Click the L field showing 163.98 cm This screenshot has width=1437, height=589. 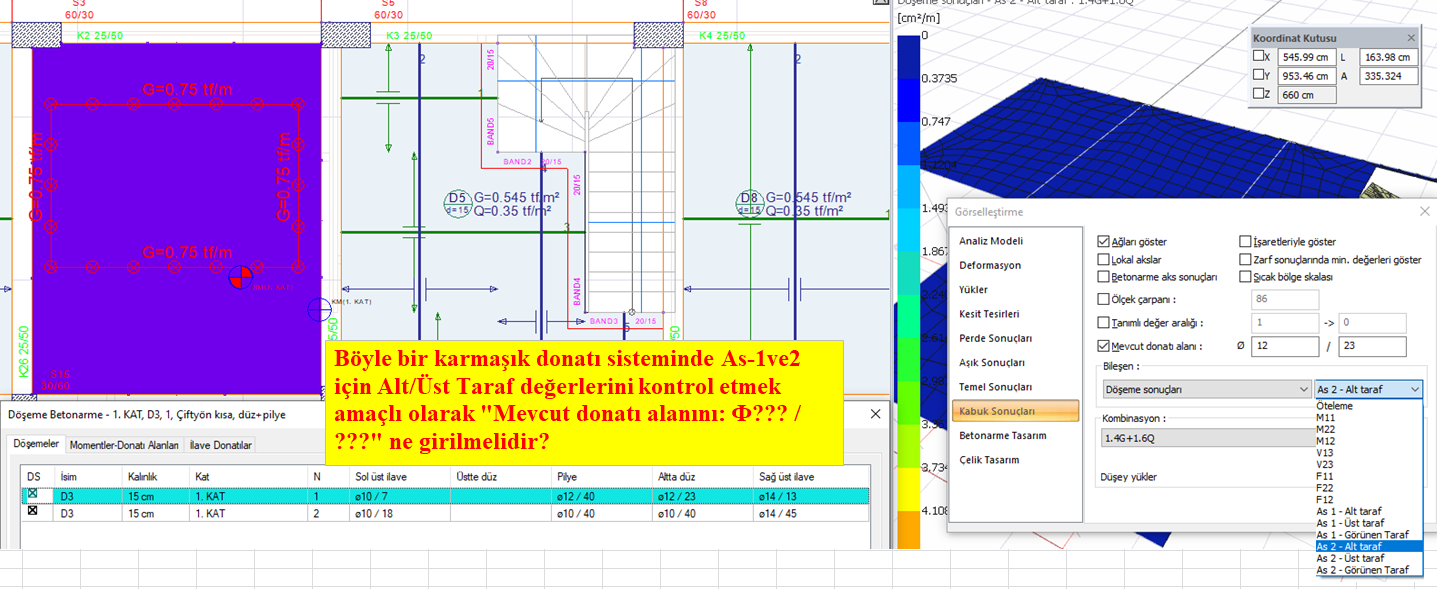(x=1388, y=57)
